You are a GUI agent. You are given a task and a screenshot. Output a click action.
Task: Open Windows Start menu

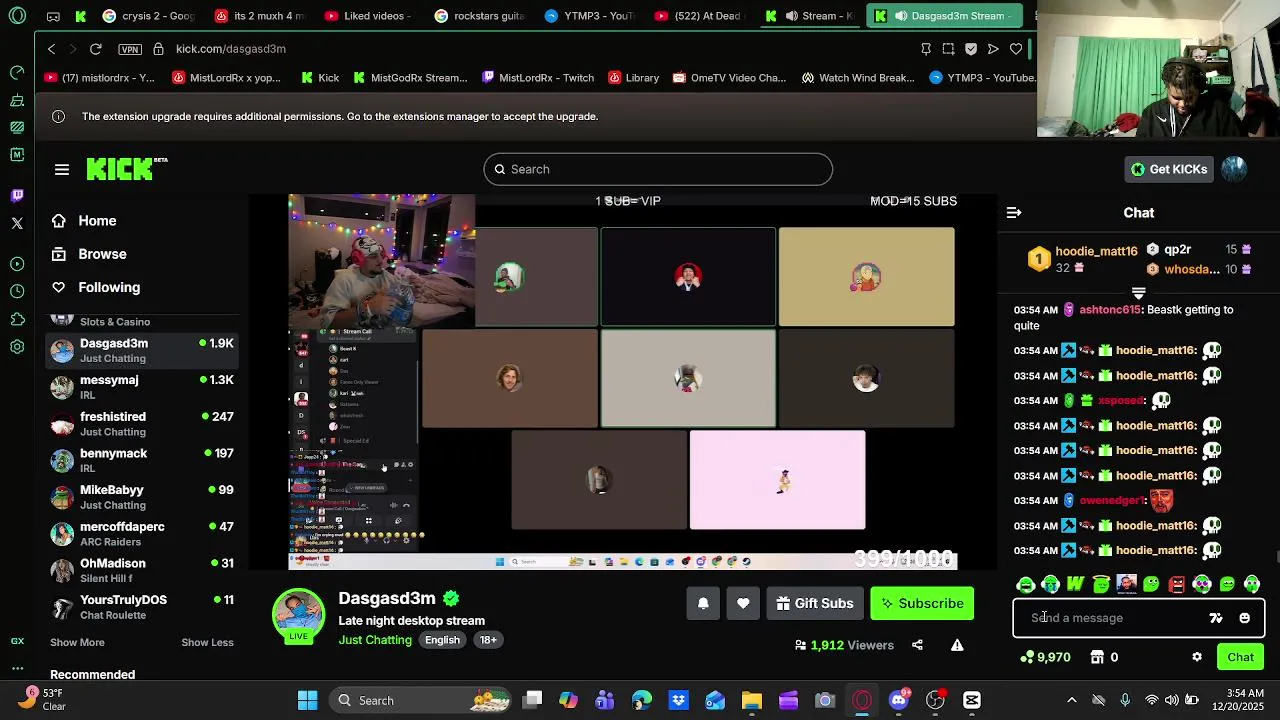(308, 700)
